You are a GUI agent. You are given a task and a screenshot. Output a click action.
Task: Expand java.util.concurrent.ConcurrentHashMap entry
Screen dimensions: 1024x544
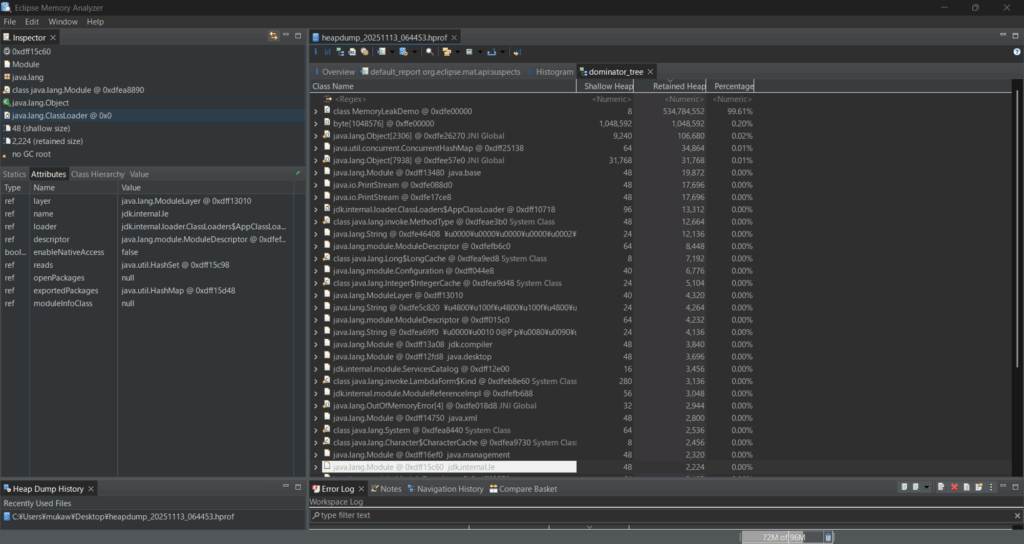(315, 148)
